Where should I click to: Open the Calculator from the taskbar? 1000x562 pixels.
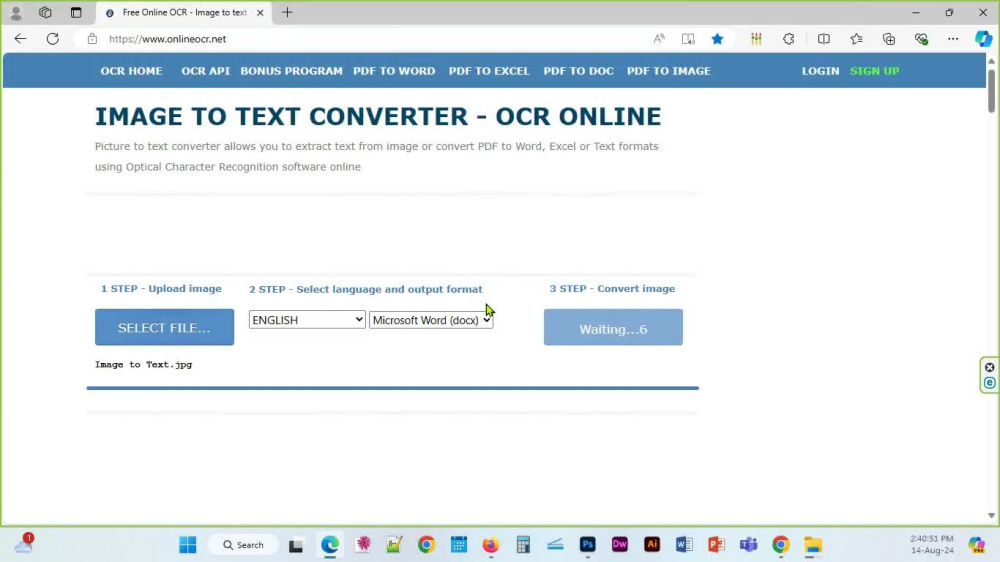click(x=523, y=545)
